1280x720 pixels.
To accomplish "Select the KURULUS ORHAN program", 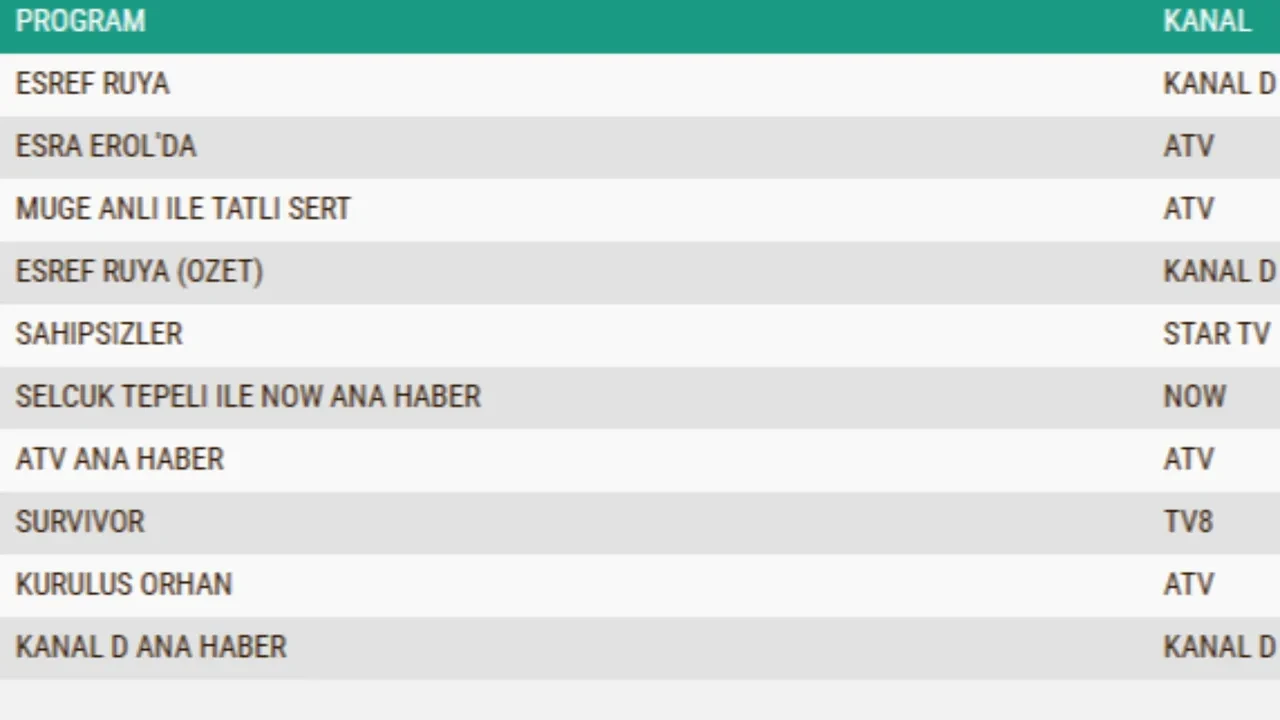I will (x=124, y=584).
